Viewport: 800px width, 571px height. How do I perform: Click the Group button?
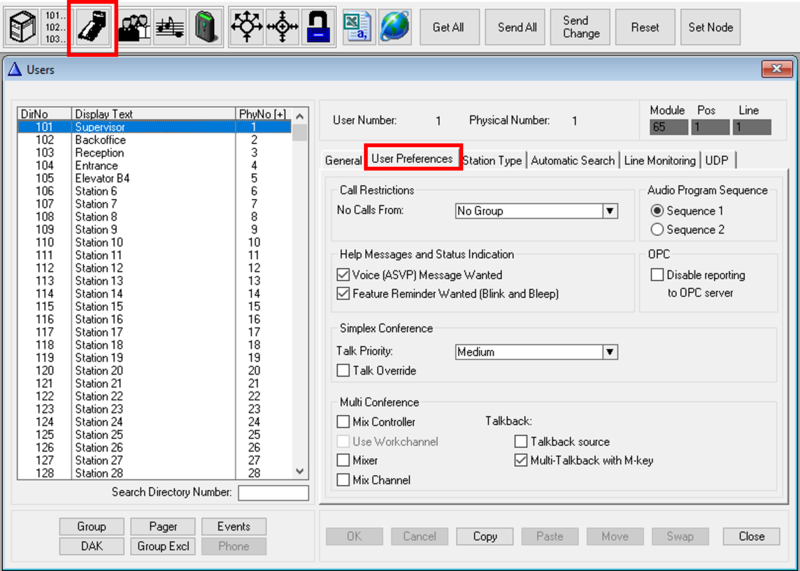click(92, 526)
